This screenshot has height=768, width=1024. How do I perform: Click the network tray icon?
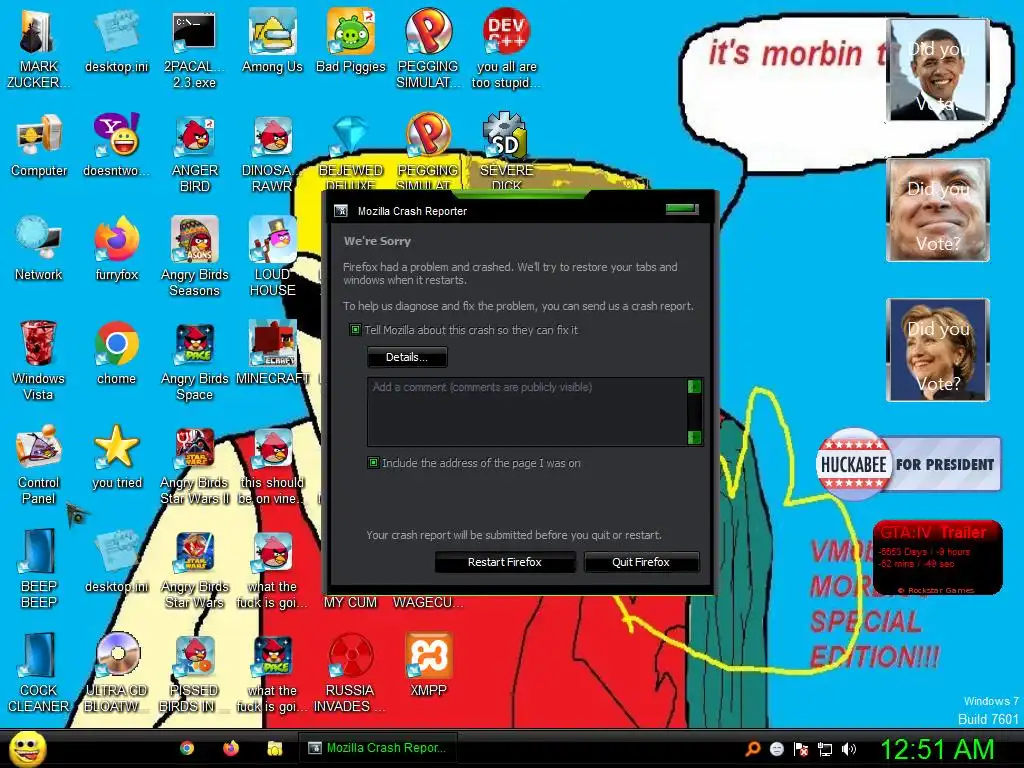click(x=825, y=750)
